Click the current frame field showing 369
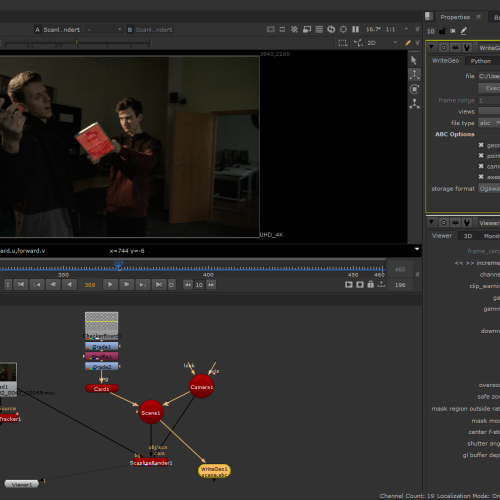The width and height of the screenshot is (500, 500). tap(90, 285)
